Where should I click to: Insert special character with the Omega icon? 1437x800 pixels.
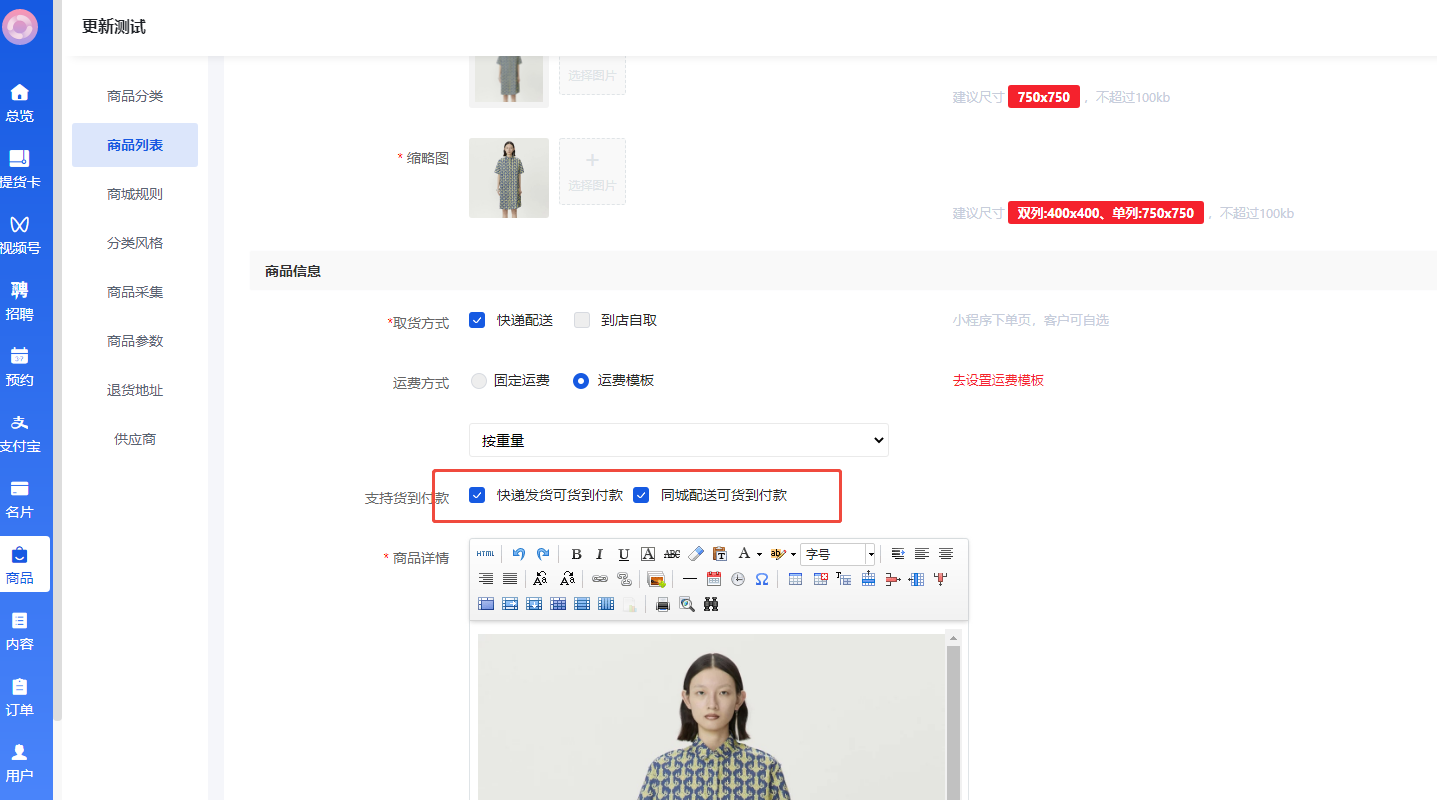(762, 579)
